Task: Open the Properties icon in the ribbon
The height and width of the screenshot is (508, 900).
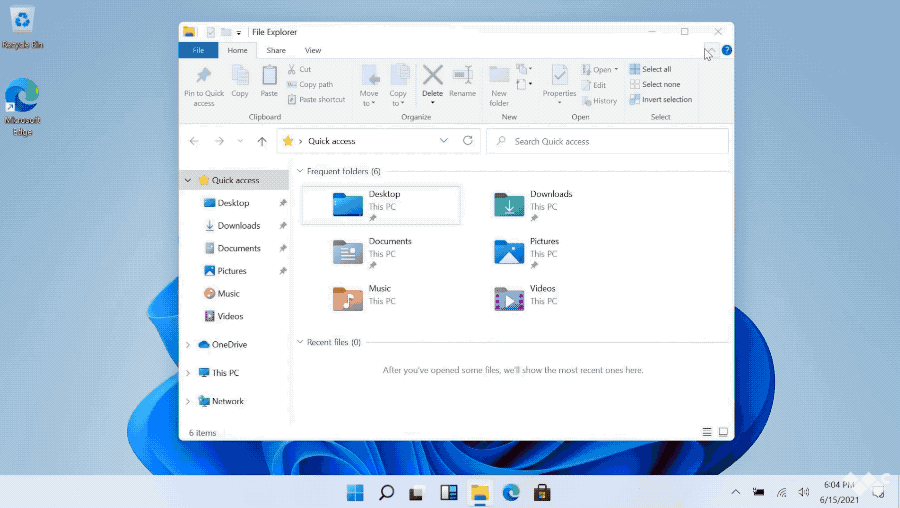Action: coord(559,76)
